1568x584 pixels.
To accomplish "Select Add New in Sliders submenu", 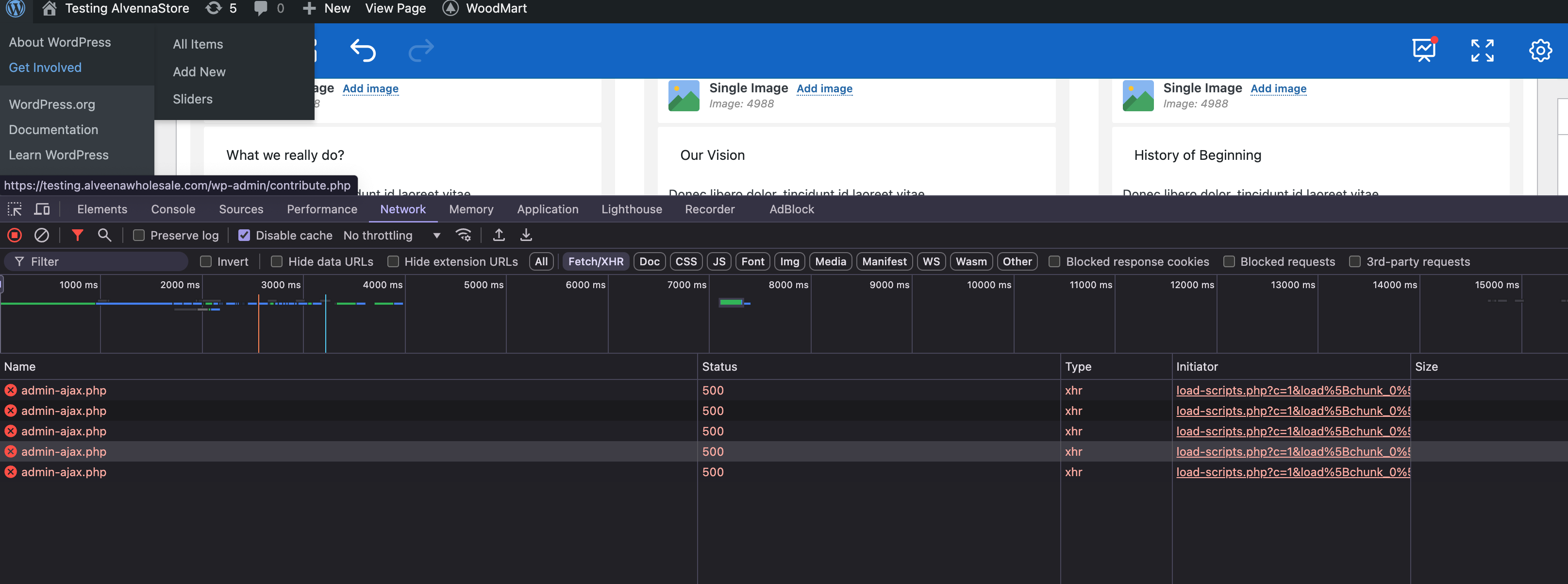I will [x=199, y=72].
